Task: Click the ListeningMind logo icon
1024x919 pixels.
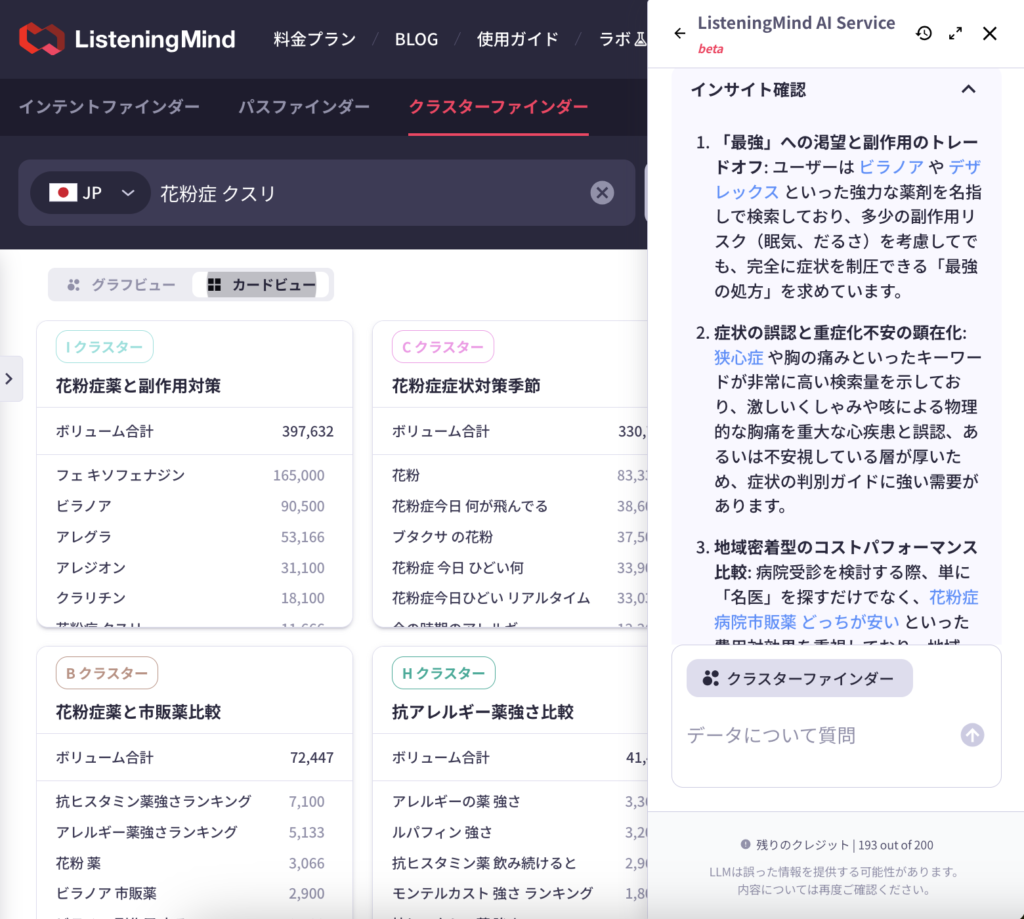Action: pos(41,39)
